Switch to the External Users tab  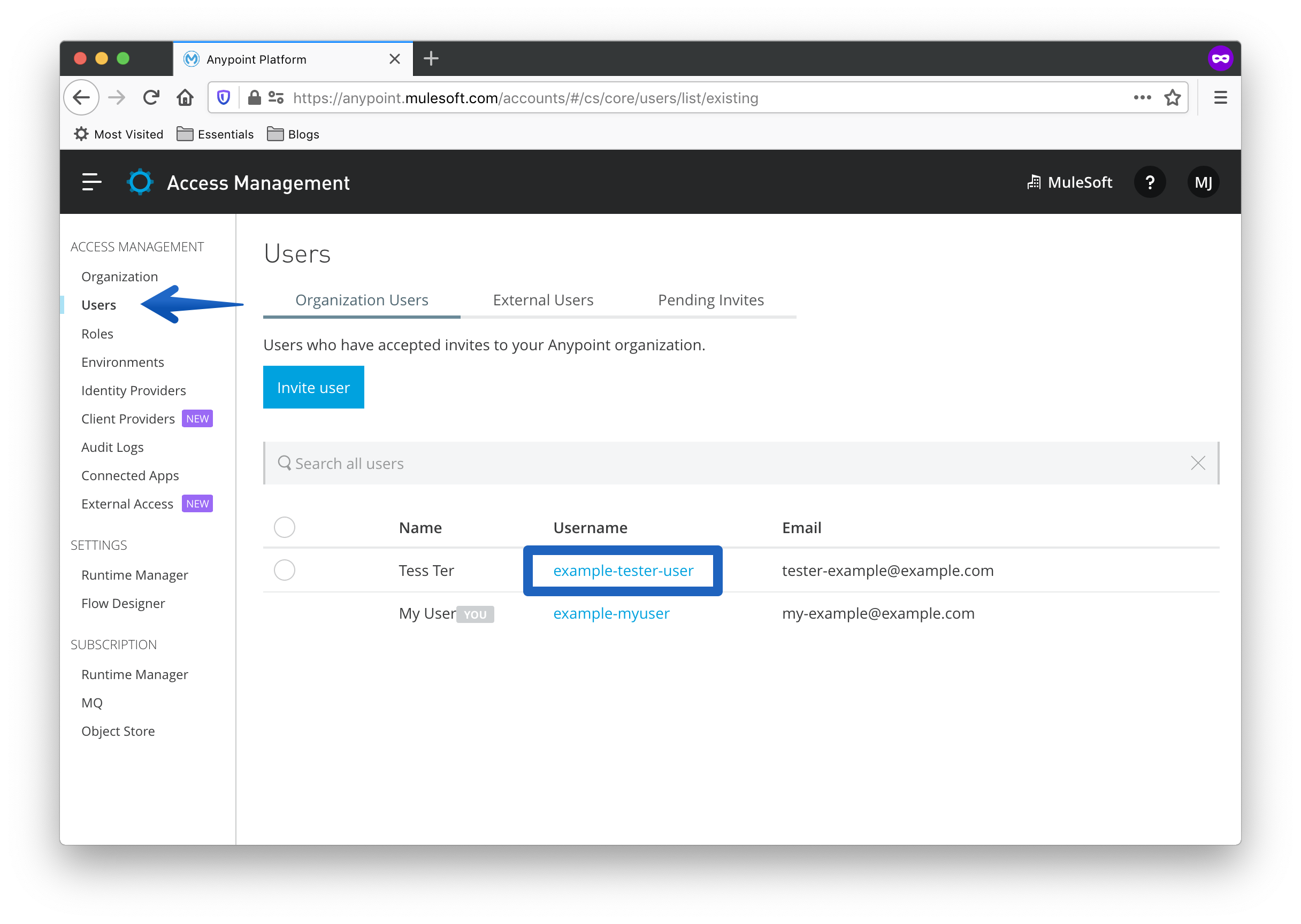pos(543,300)
